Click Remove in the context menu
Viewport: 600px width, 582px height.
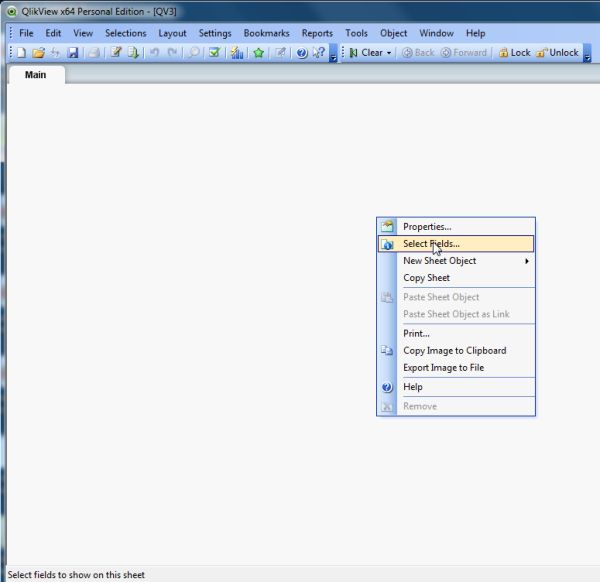(x=456, y=406)
